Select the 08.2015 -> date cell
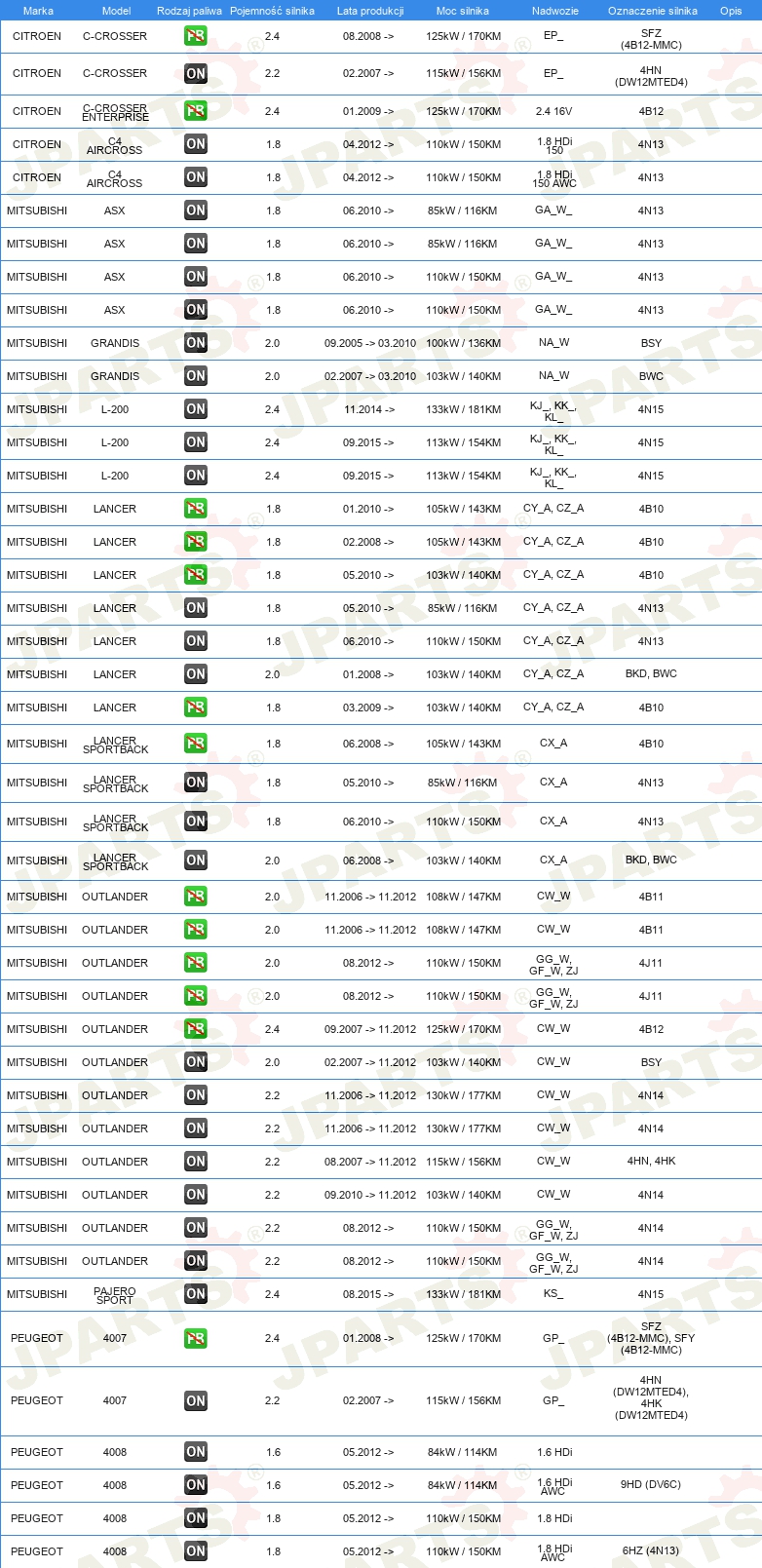 click(368, 1294)
